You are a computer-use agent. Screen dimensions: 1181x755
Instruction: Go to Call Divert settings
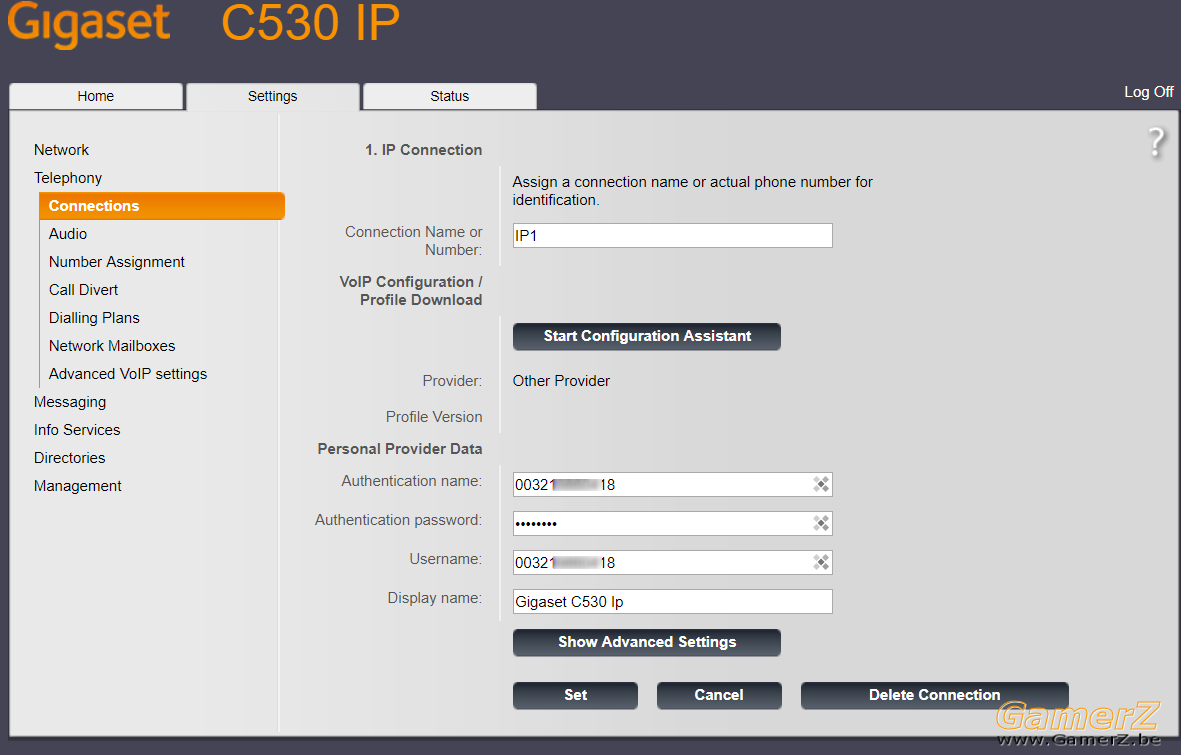pyautogui.click(x=84, y=290)
